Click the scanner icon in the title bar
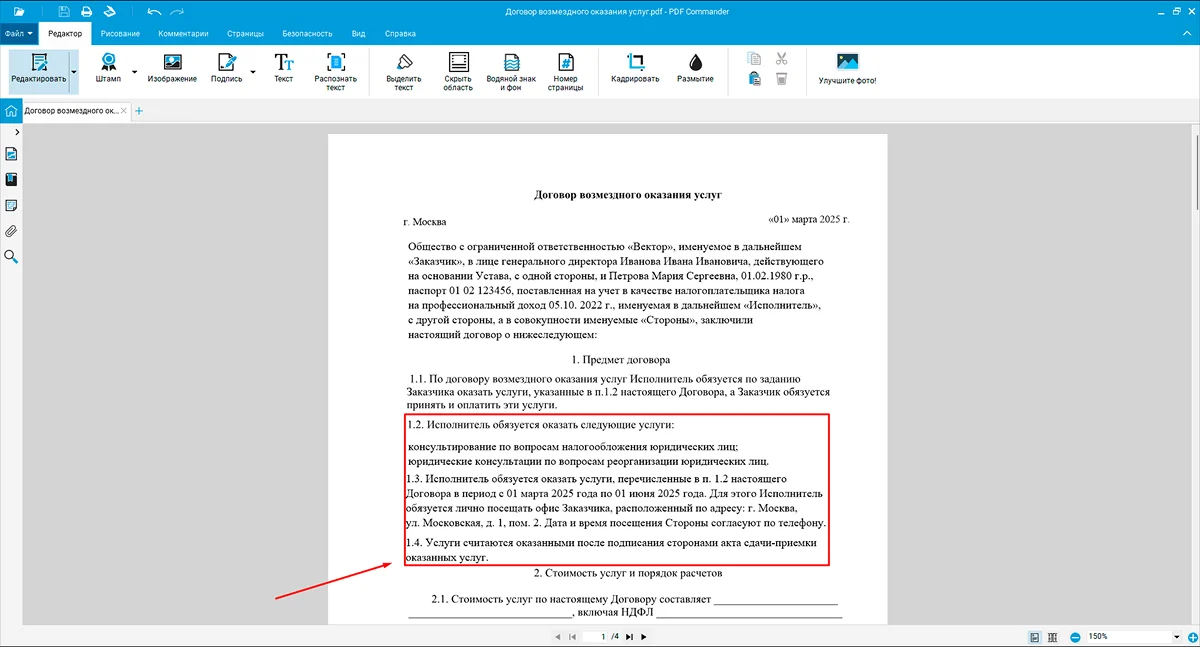 [x=109, y=11]
